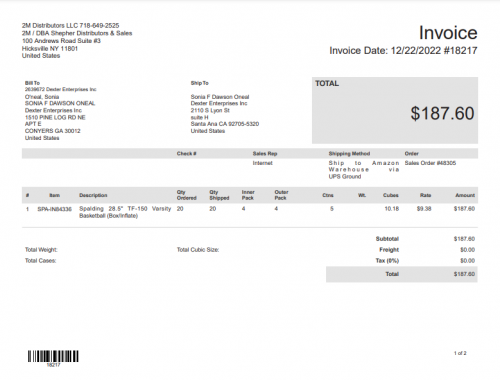Select 2M / DBA Shepher Distributors & Sales text

tap(77, 33)
